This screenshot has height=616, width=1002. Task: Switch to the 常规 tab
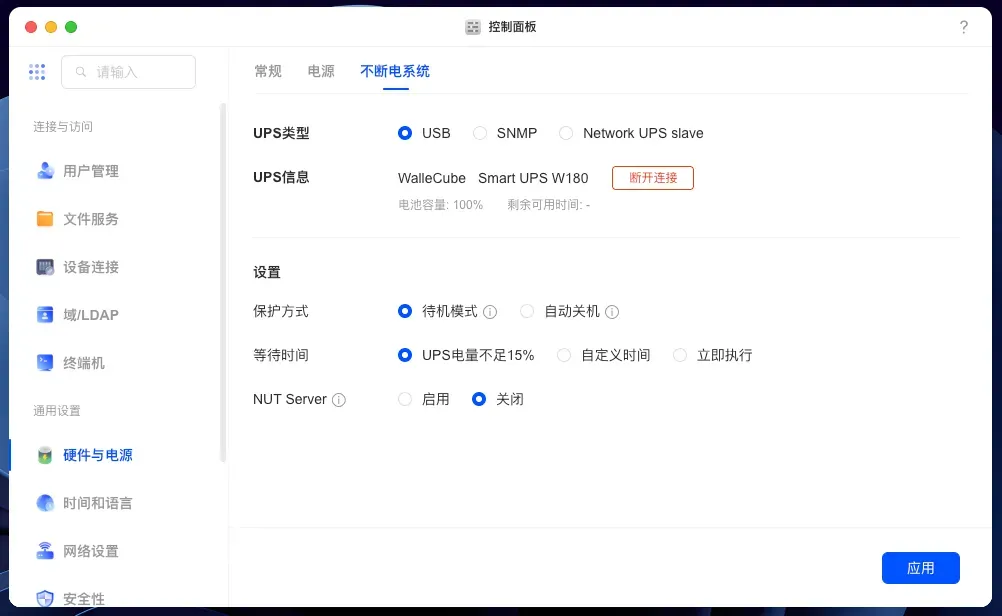click(268, 71)
